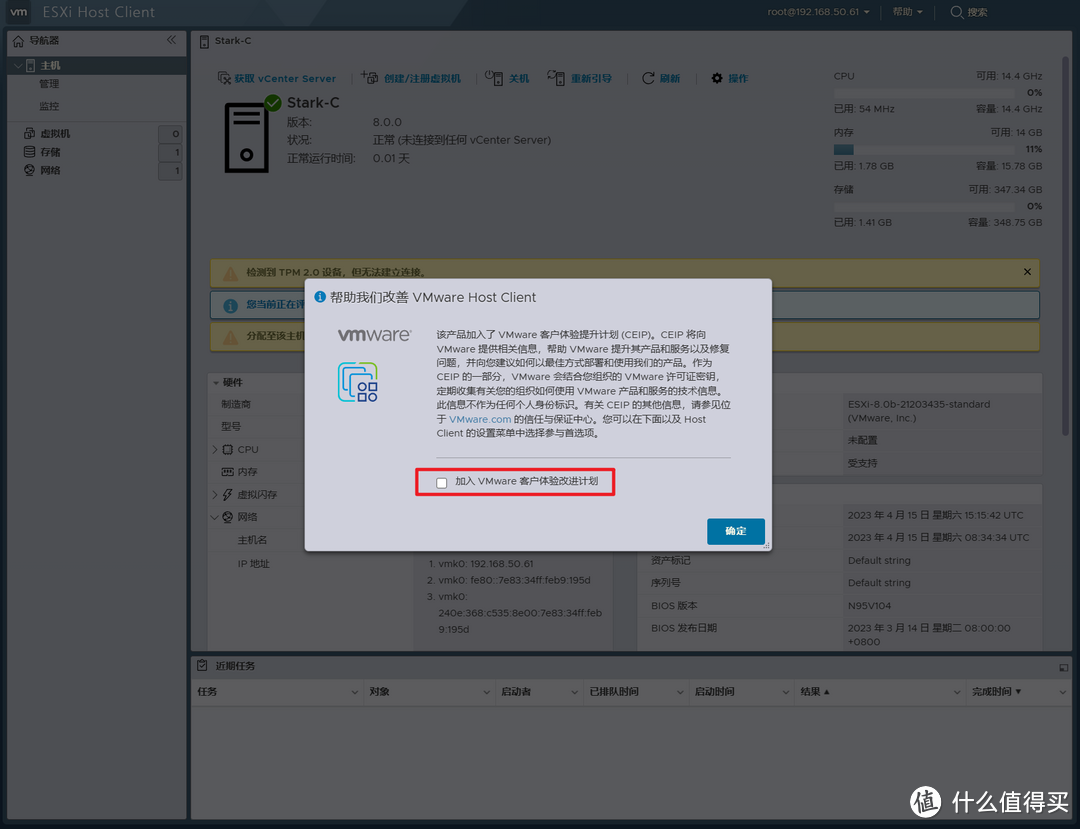Click the 搜索 search magnifier icon
Image resolution: width=1080 pixels, height=829 pixels.
tap(957, 12)
